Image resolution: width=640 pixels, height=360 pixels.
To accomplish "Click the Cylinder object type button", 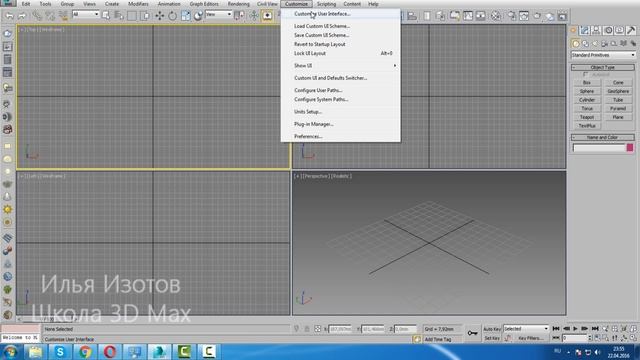I will pyautogui.click(x=587, y=100).
